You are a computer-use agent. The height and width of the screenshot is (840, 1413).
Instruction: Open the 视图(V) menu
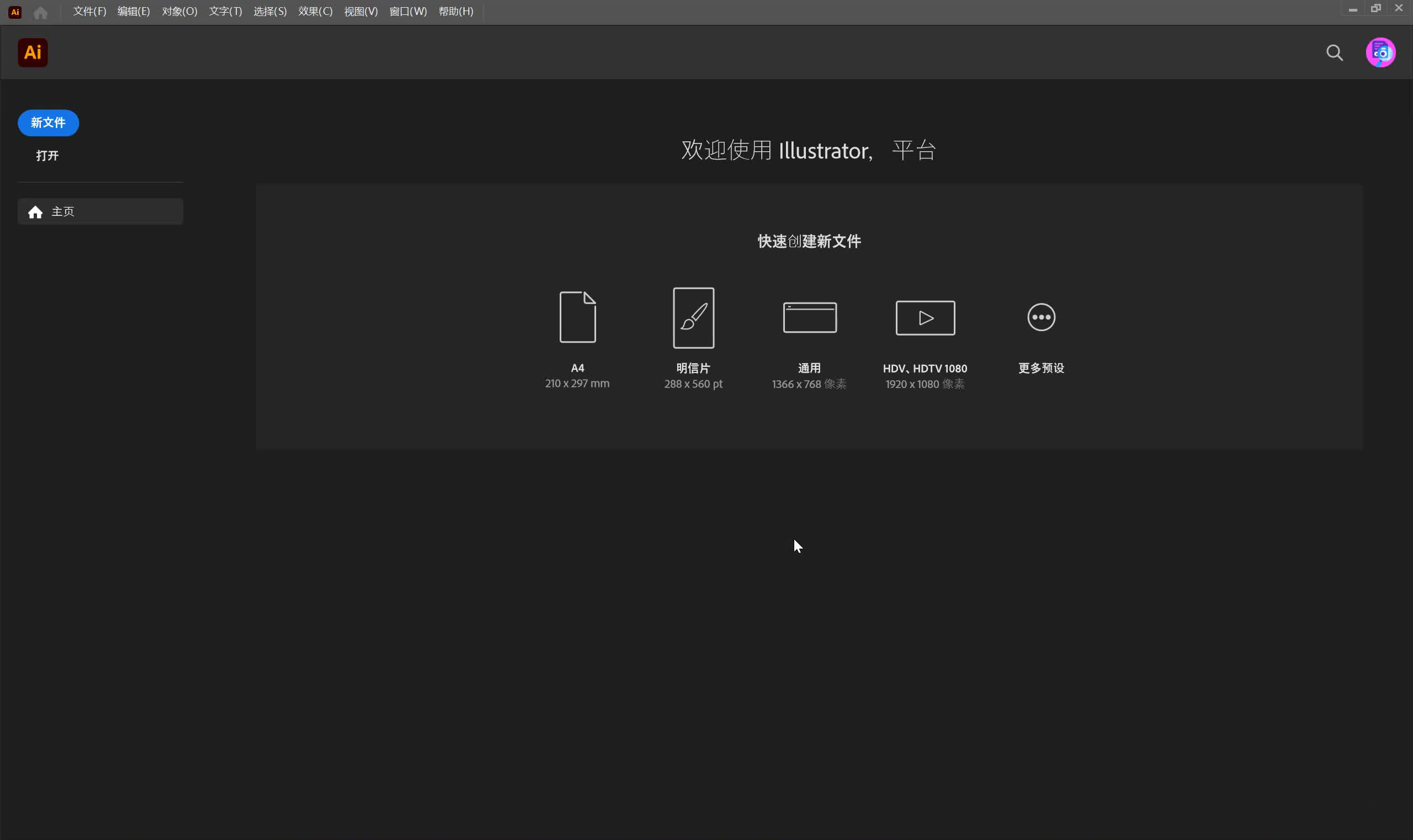[360, 12]
